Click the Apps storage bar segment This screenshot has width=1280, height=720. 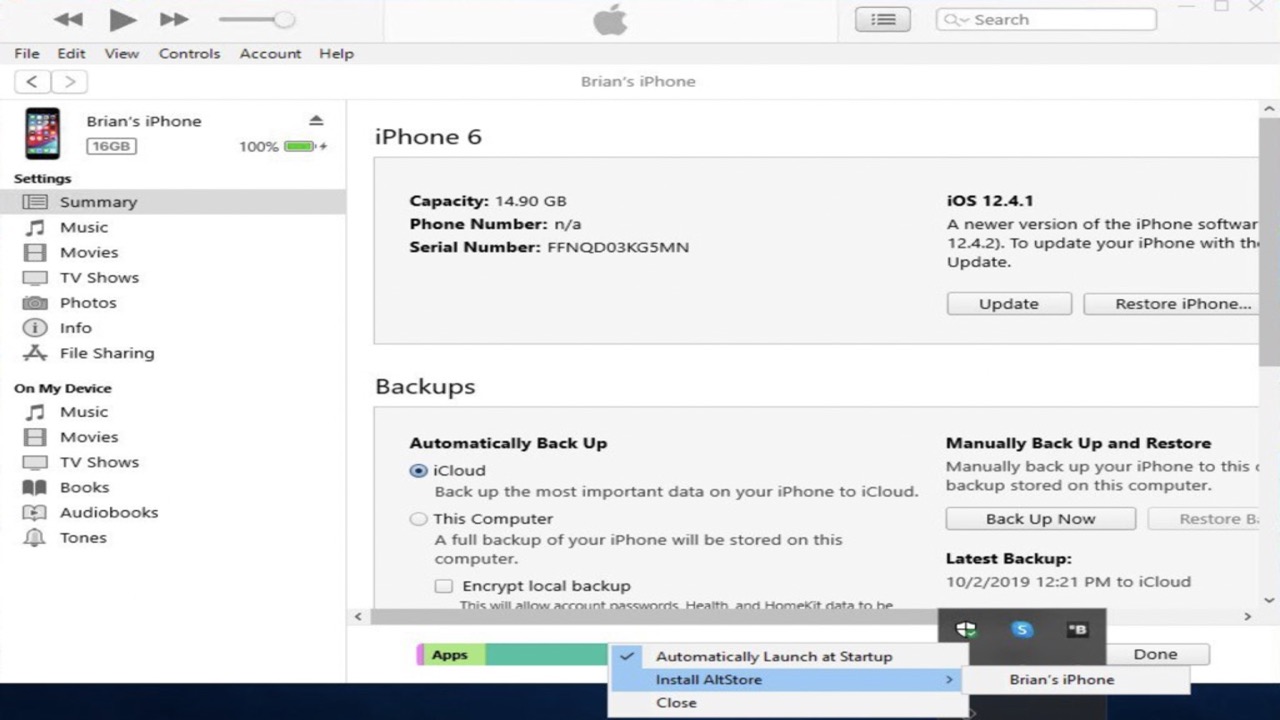(x=453, y=655)
